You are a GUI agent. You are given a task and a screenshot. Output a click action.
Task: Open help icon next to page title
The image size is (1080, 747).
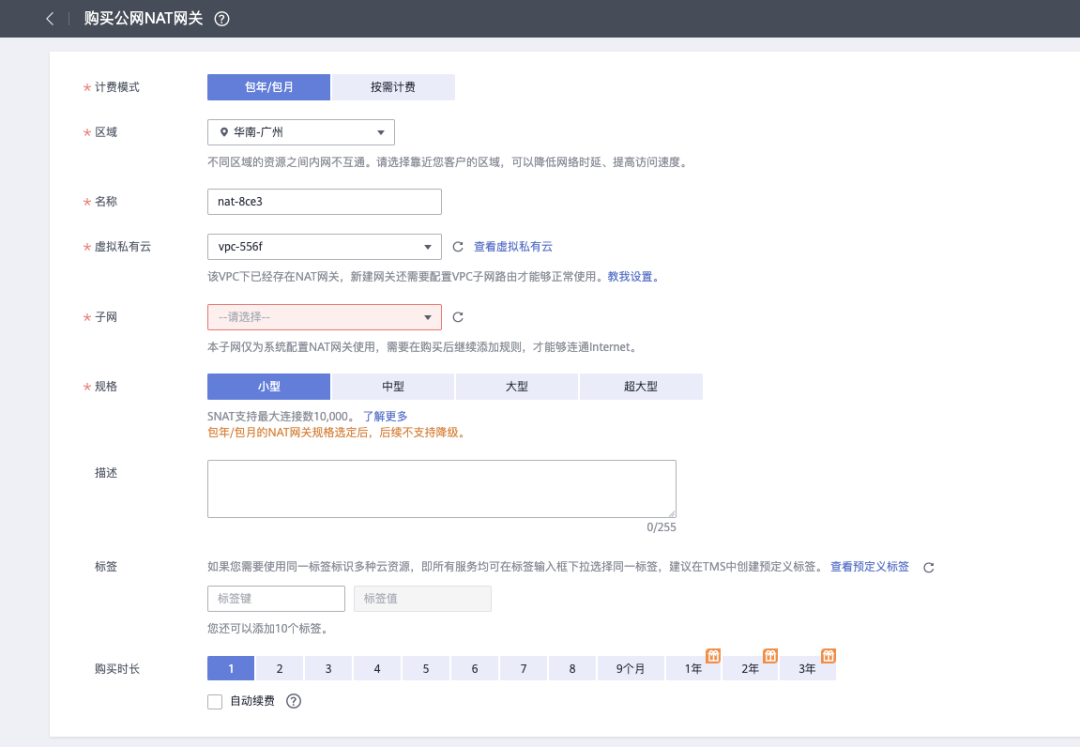(x=221, y=18)
